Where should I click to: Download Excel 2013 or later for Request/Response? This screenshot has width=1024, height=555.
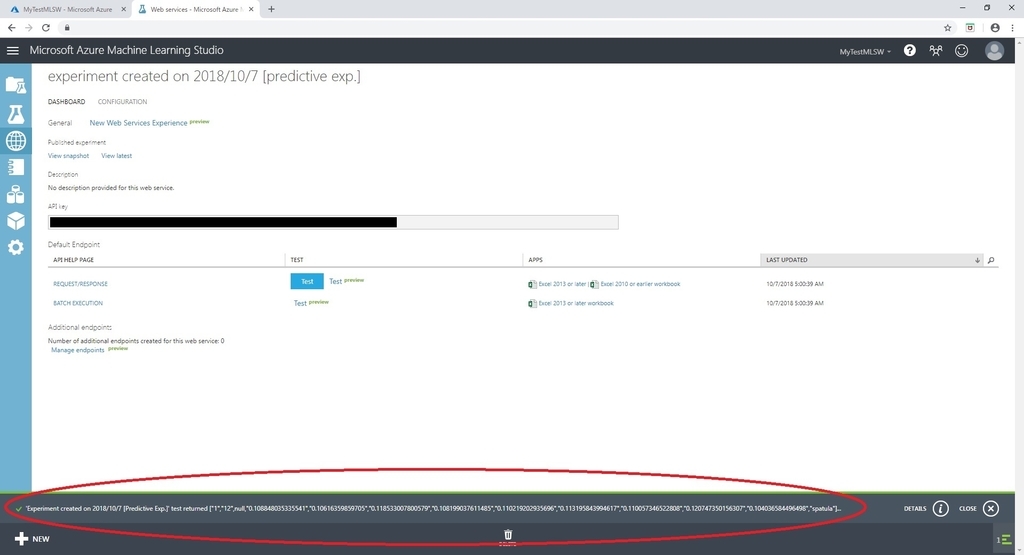(x=557, y=284)
